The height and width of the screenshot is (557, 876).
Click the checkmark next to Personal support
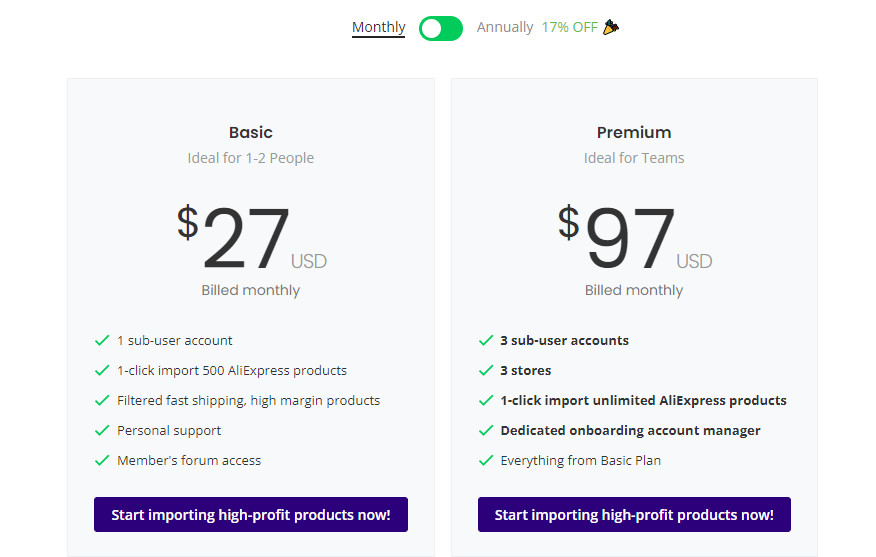102,430
